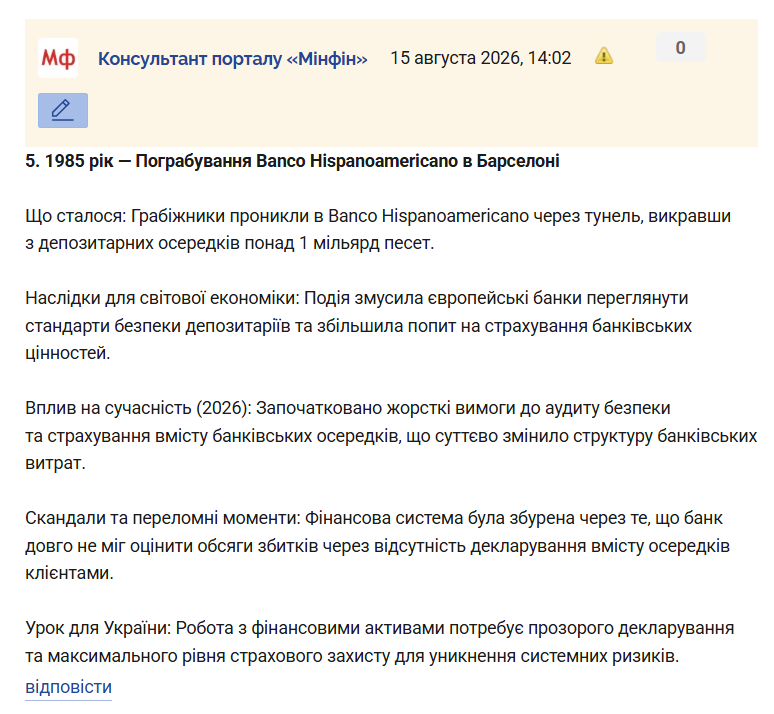The image size is (774, 714).
Task: Click the Мф avatar logo
Action: pos(58,58)
